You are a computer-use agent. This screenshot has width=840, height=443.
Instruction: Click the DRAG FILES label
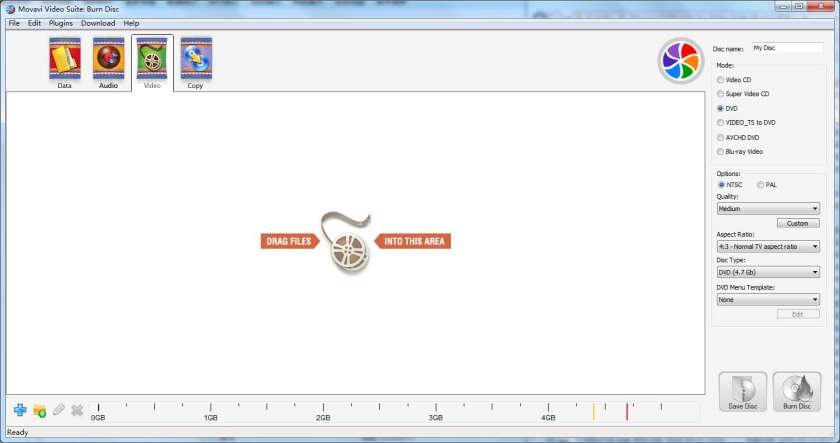point(289,241)
